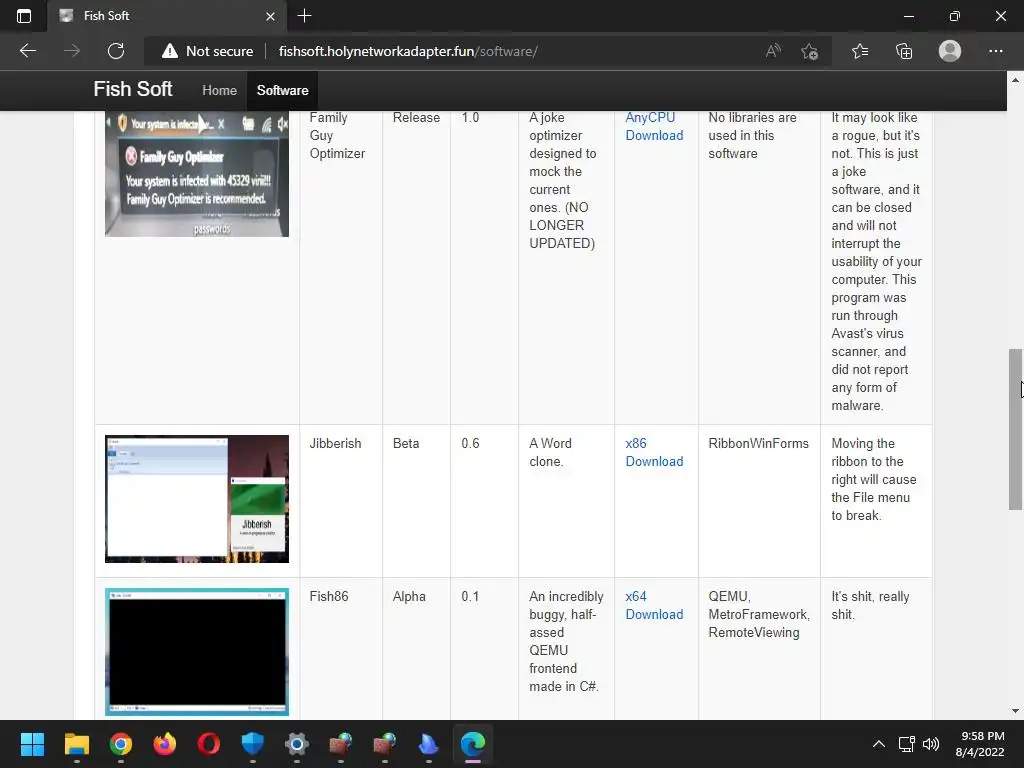Click the scrollbar down arrow
Viewport: 1024px width, 768px height.
(1015, 711)
